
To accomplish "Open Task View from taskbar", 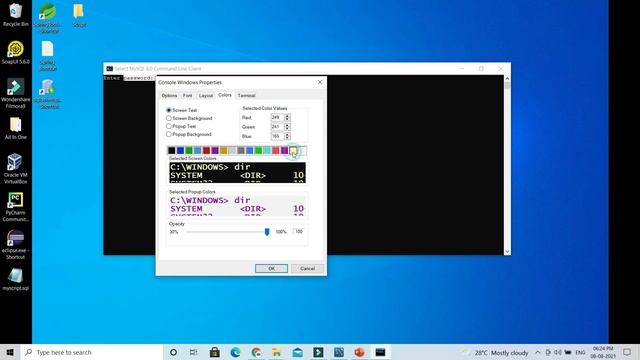I will tap(194, 352).
